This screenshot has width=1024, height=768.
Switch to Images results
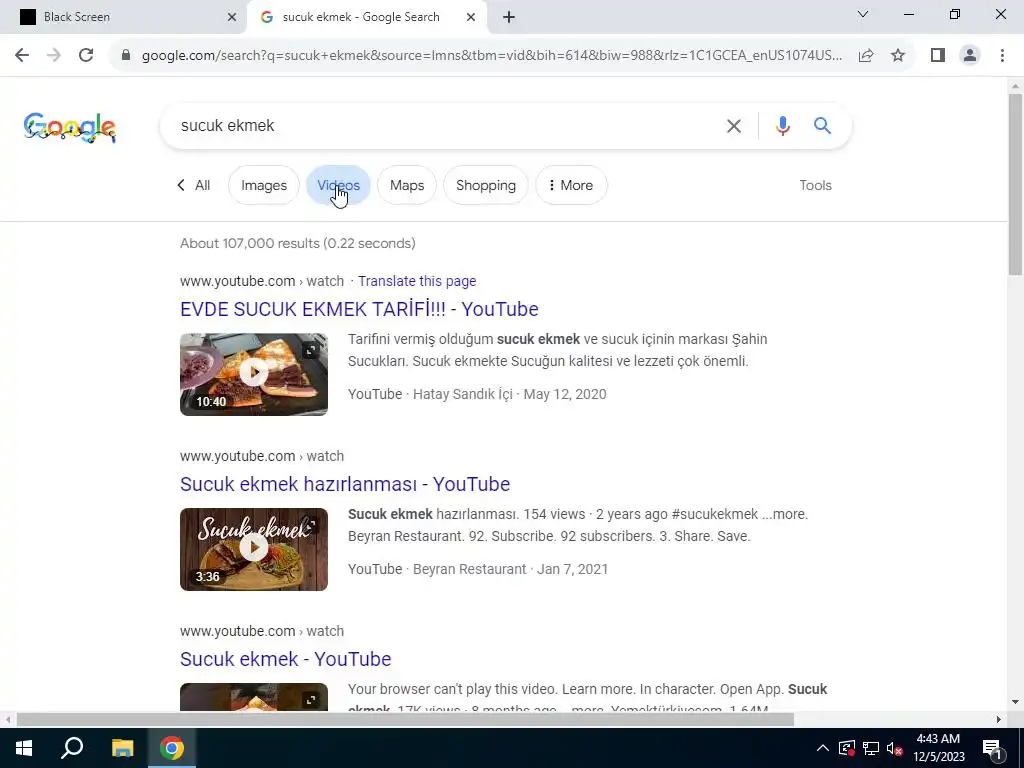tap(264, 185)
